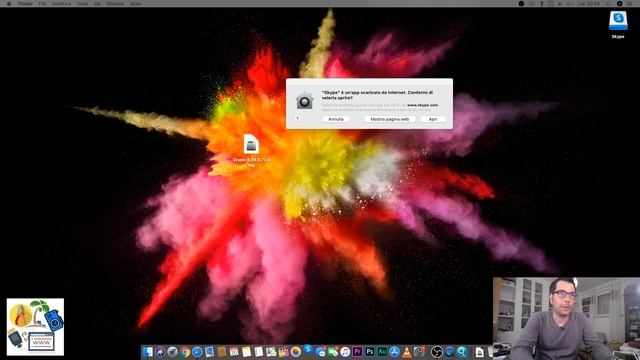Open the yellow Notes icon in the Dock
Image resolution: width=640 pixels, height=360 pixels.
coord(246,352)
